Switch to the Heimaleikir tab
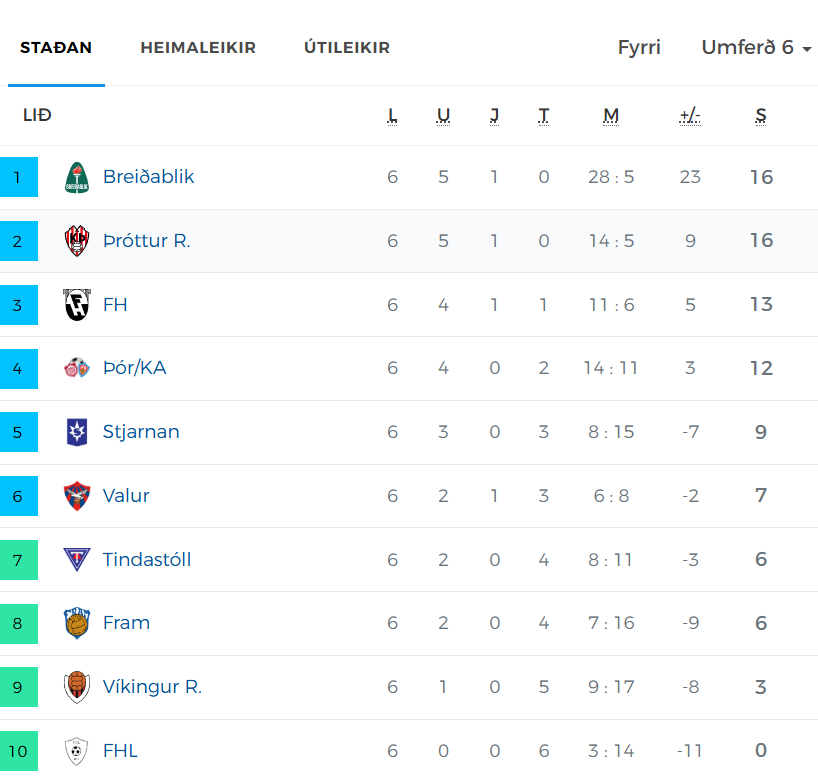 [198, 47]
